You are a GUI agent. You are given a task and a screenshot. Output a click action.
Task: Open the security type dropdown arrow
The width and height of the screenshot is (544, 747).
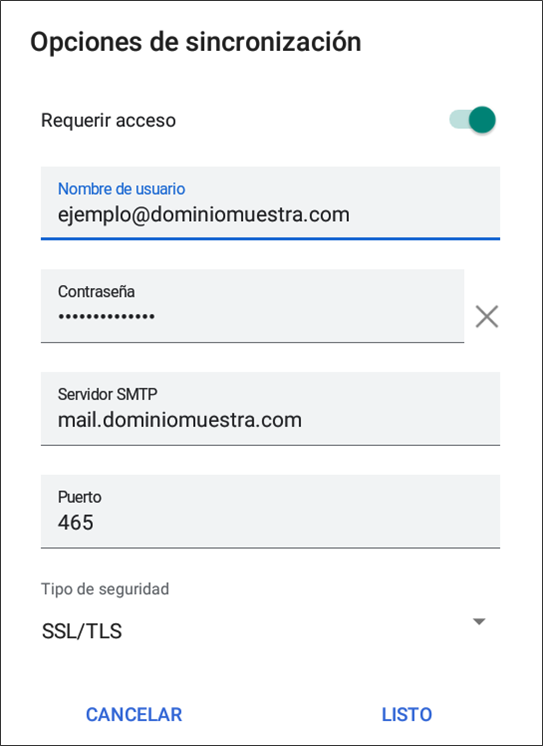tap(479, 621)
